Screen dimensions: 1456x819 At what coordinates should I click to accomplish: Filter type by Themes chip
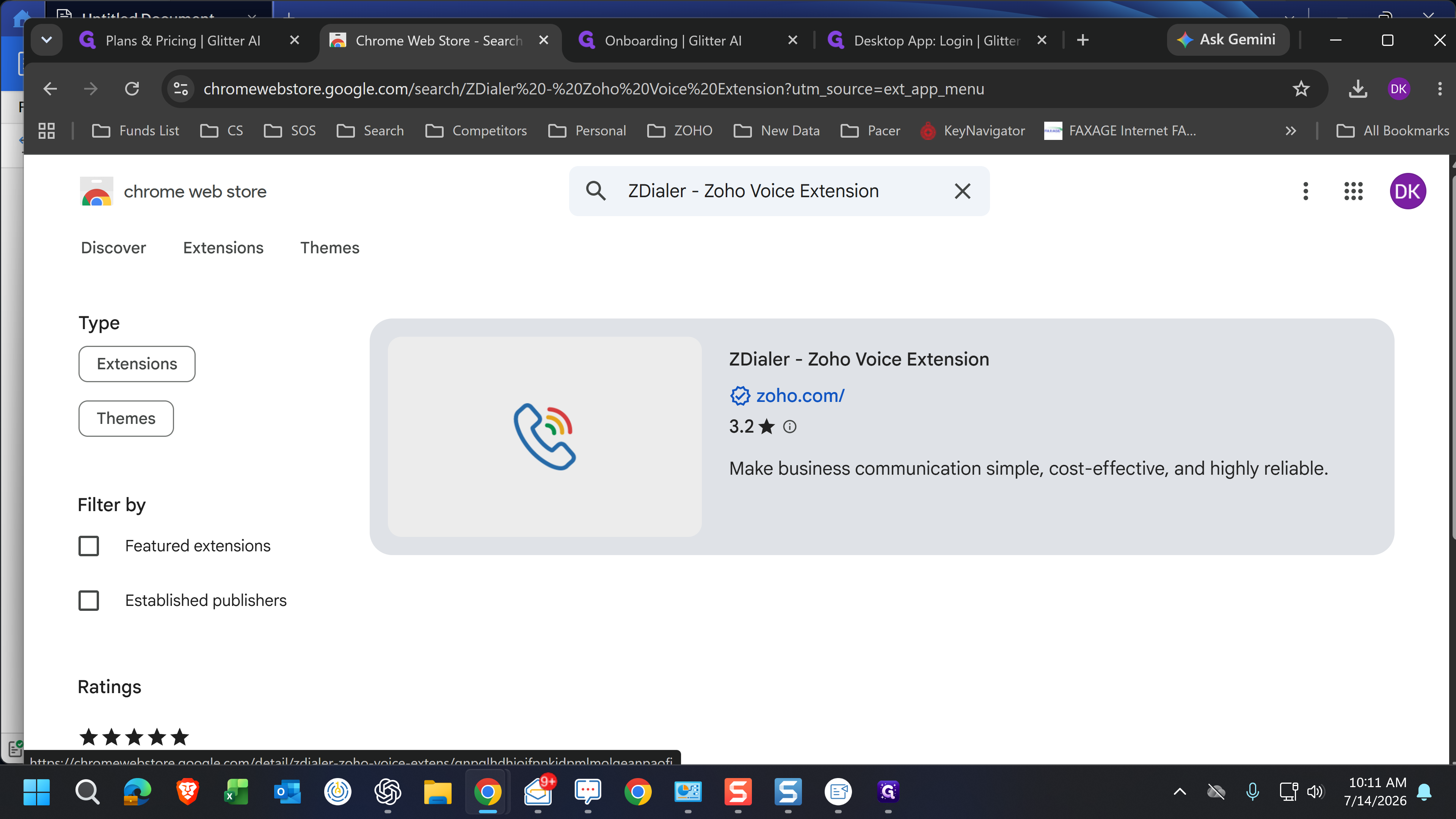click(126, 418)
